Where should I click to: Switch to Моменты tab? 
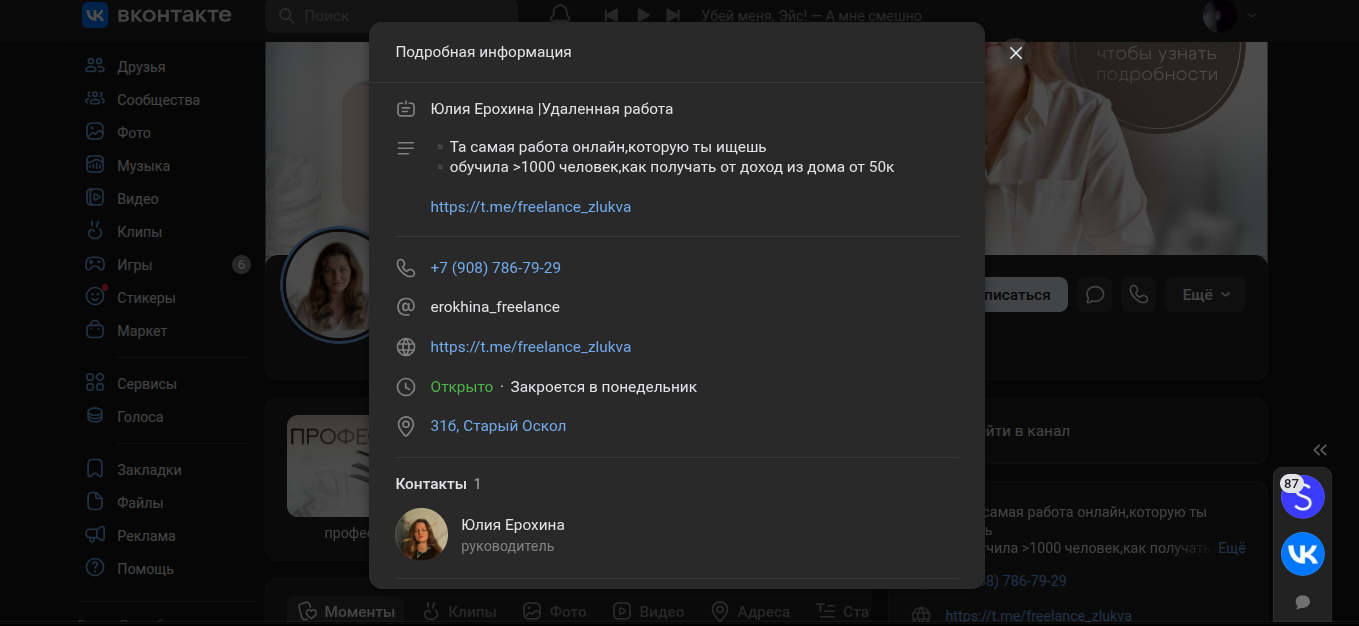pos(347,611)
